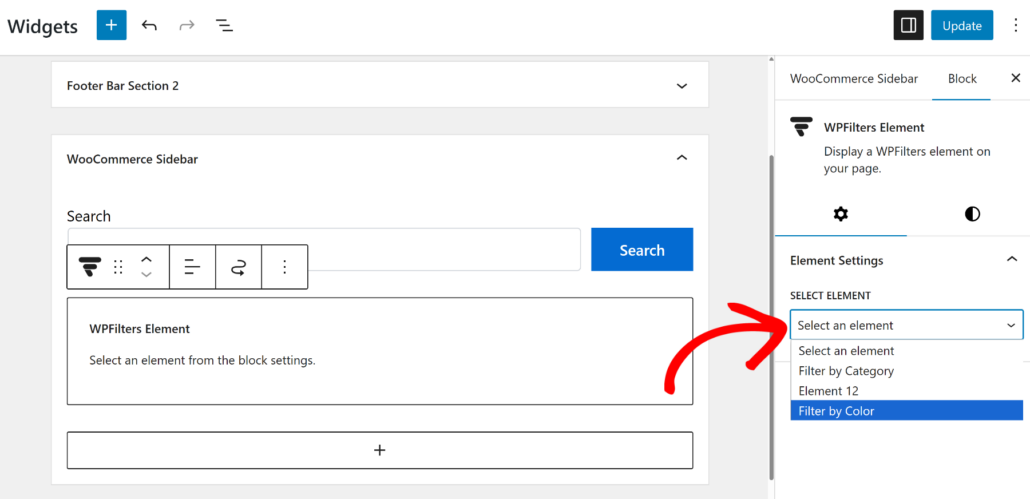Click the WPFilters block type icon in toolbar

(x=90, y=267)
